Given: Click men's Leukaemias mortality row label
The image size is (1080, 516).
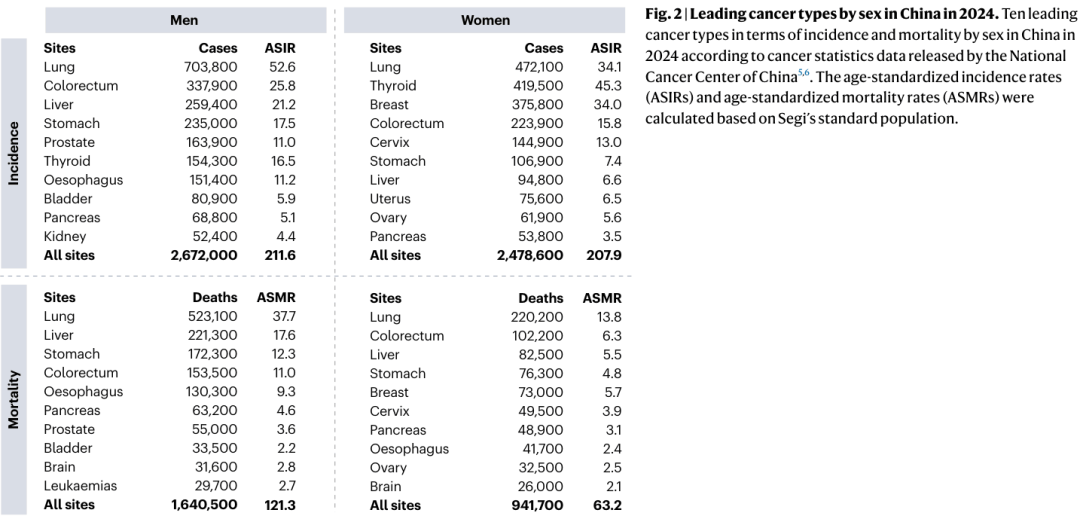Looking at the screenshot, I should click(80, 485).
